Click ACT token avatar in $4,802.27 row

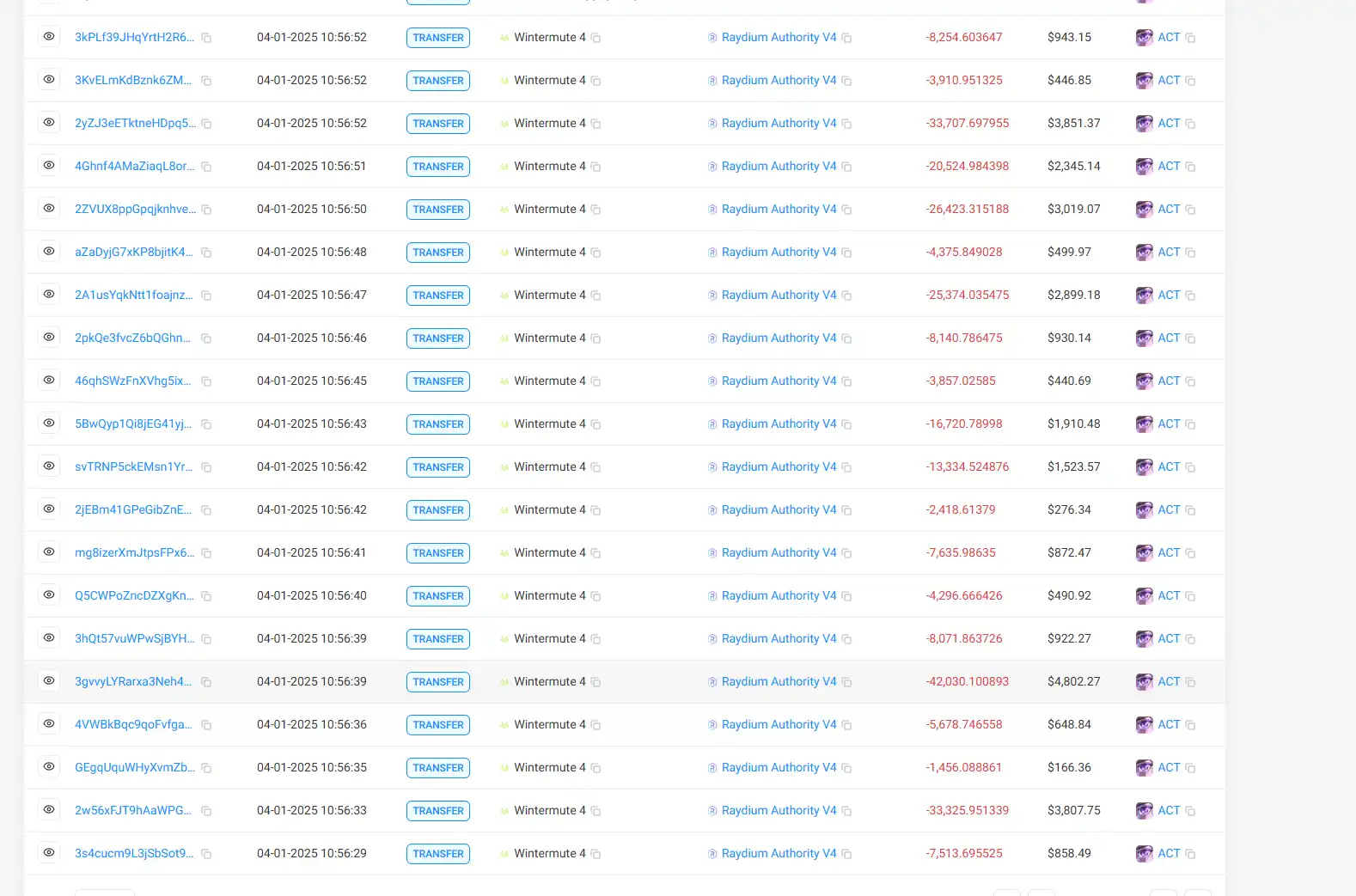pyautogui.click(x=1144, y=682)
